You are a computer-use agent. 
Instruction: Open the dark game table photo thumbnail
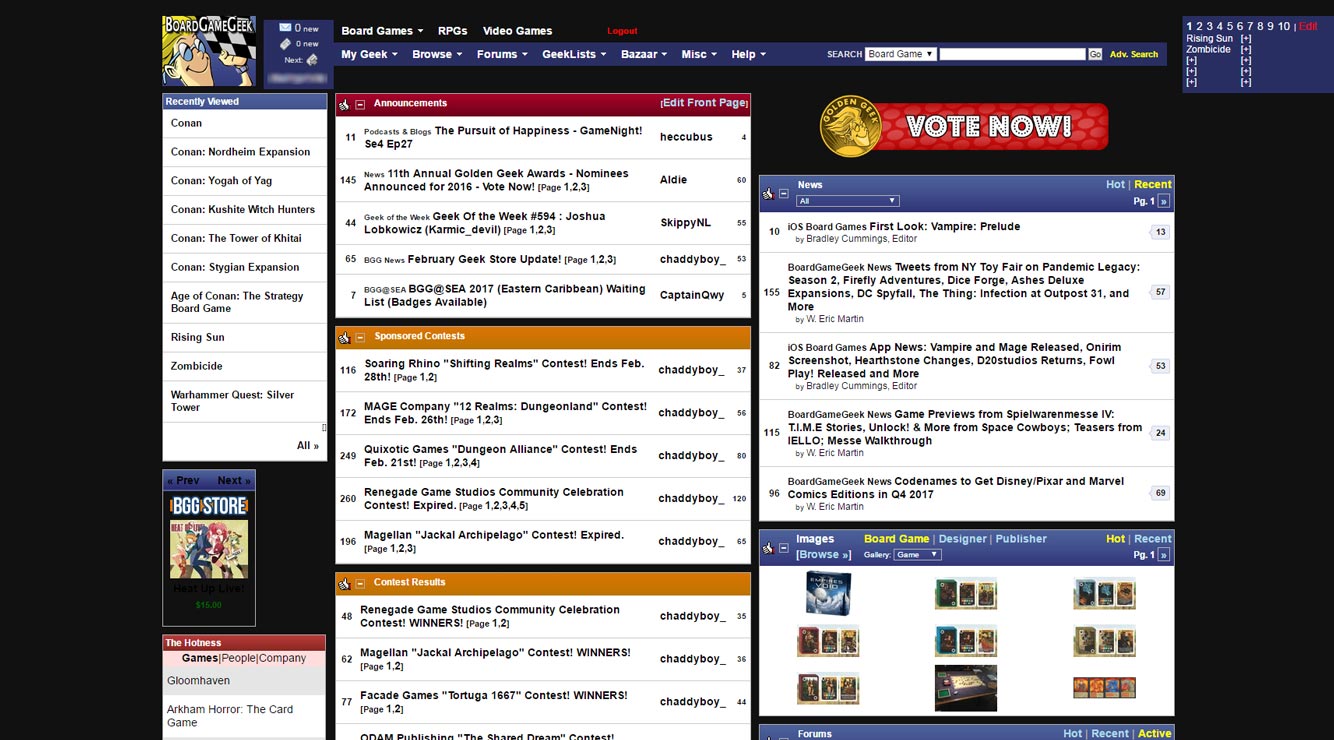click(966, 688)
